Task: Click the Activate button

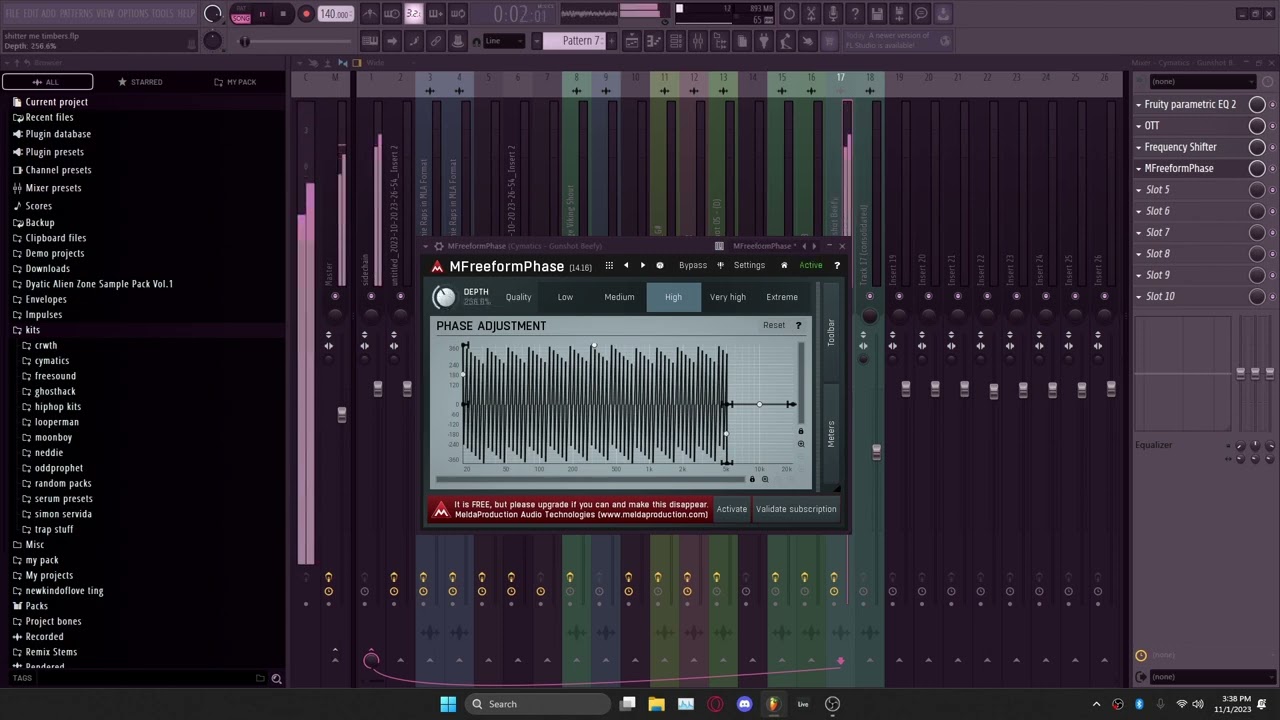Action: click(731, 509)
